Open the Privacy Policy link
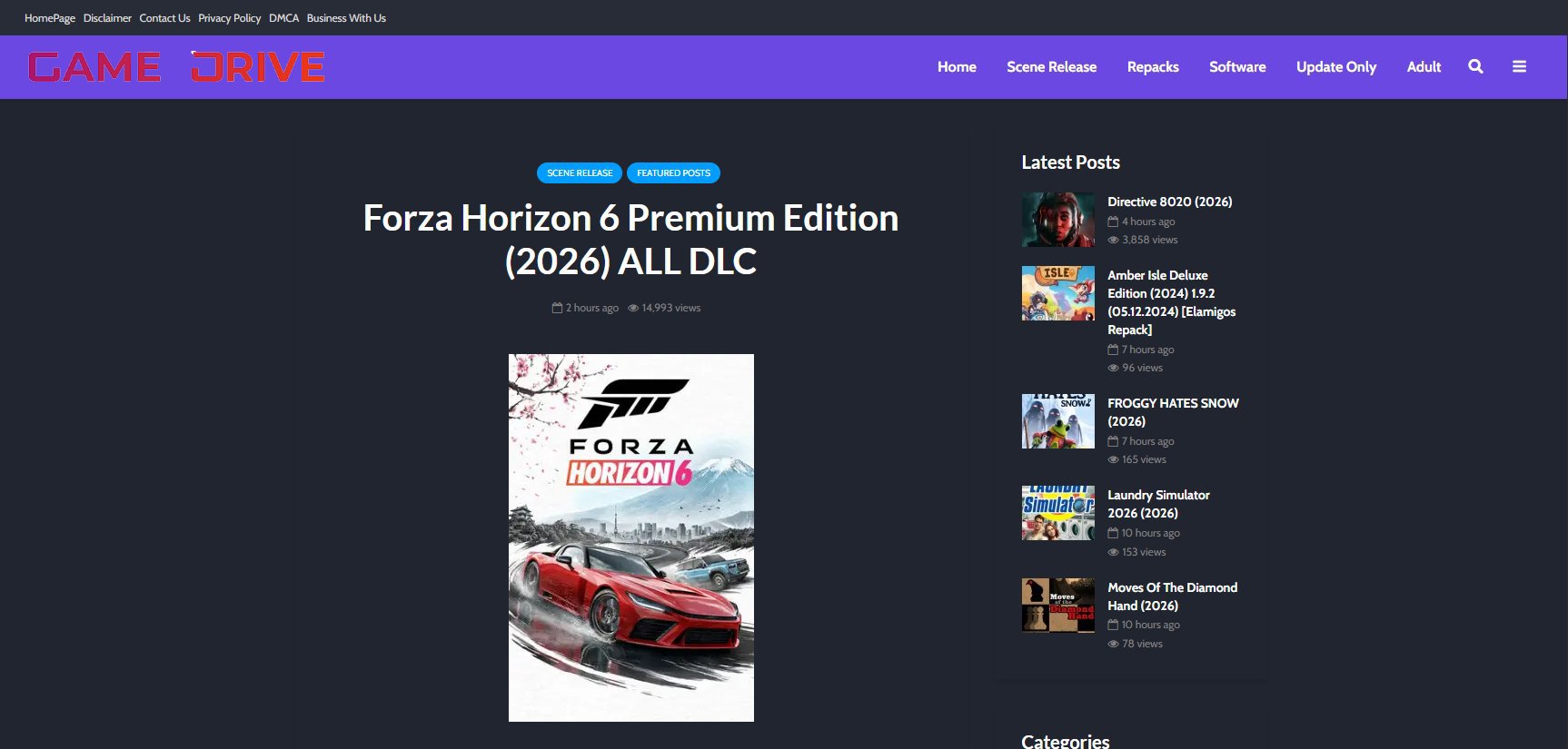 pyautogui.click(x=229, y=18)
